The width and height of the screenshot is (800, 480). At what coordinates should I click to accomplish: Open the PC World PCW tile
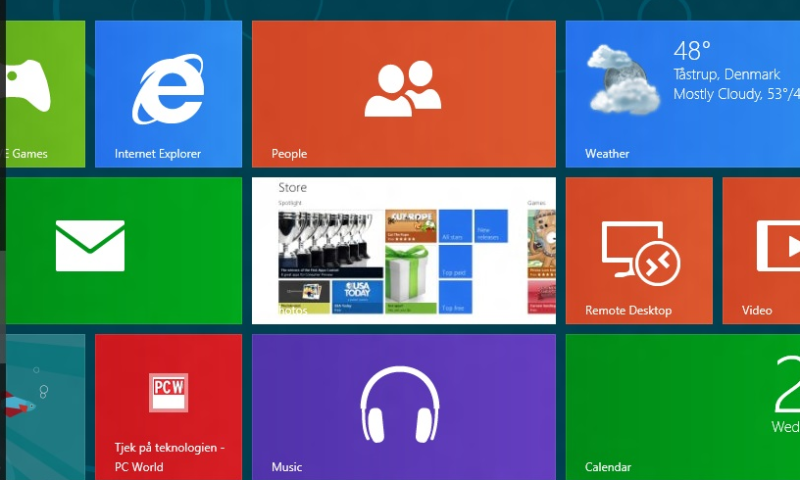point(168,407)
